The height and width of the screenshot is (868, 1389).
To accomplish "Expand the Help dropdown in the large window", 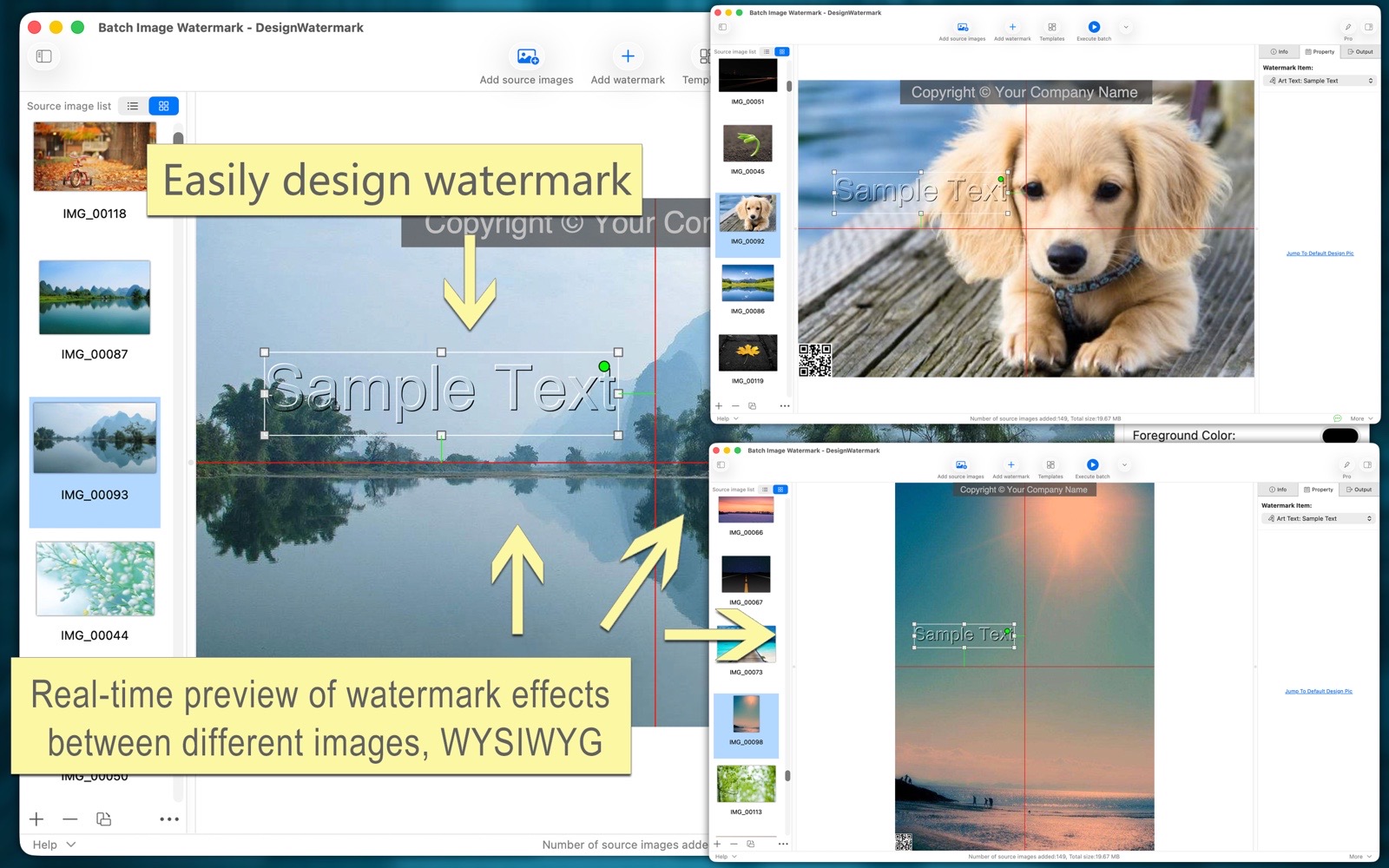I will click(x=54, y=845).
